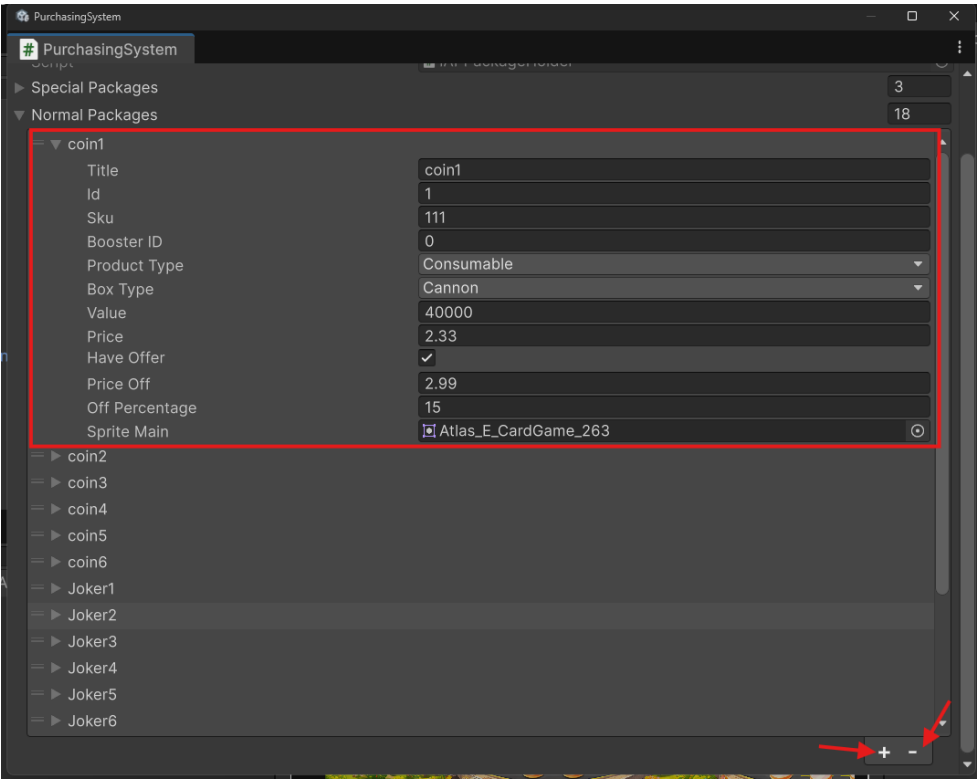
Task: Expand the Joker1 entry
Action: click(x=56, y=588)
